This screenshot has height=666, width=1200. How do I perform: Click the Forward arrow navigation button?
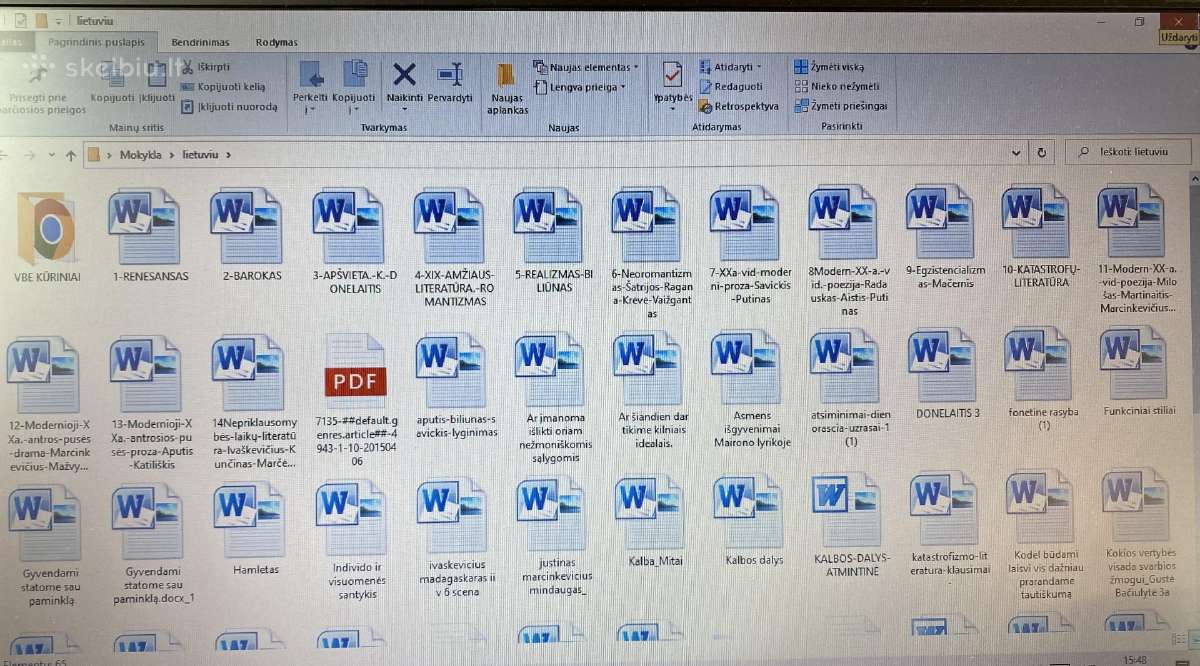[31, 155]
